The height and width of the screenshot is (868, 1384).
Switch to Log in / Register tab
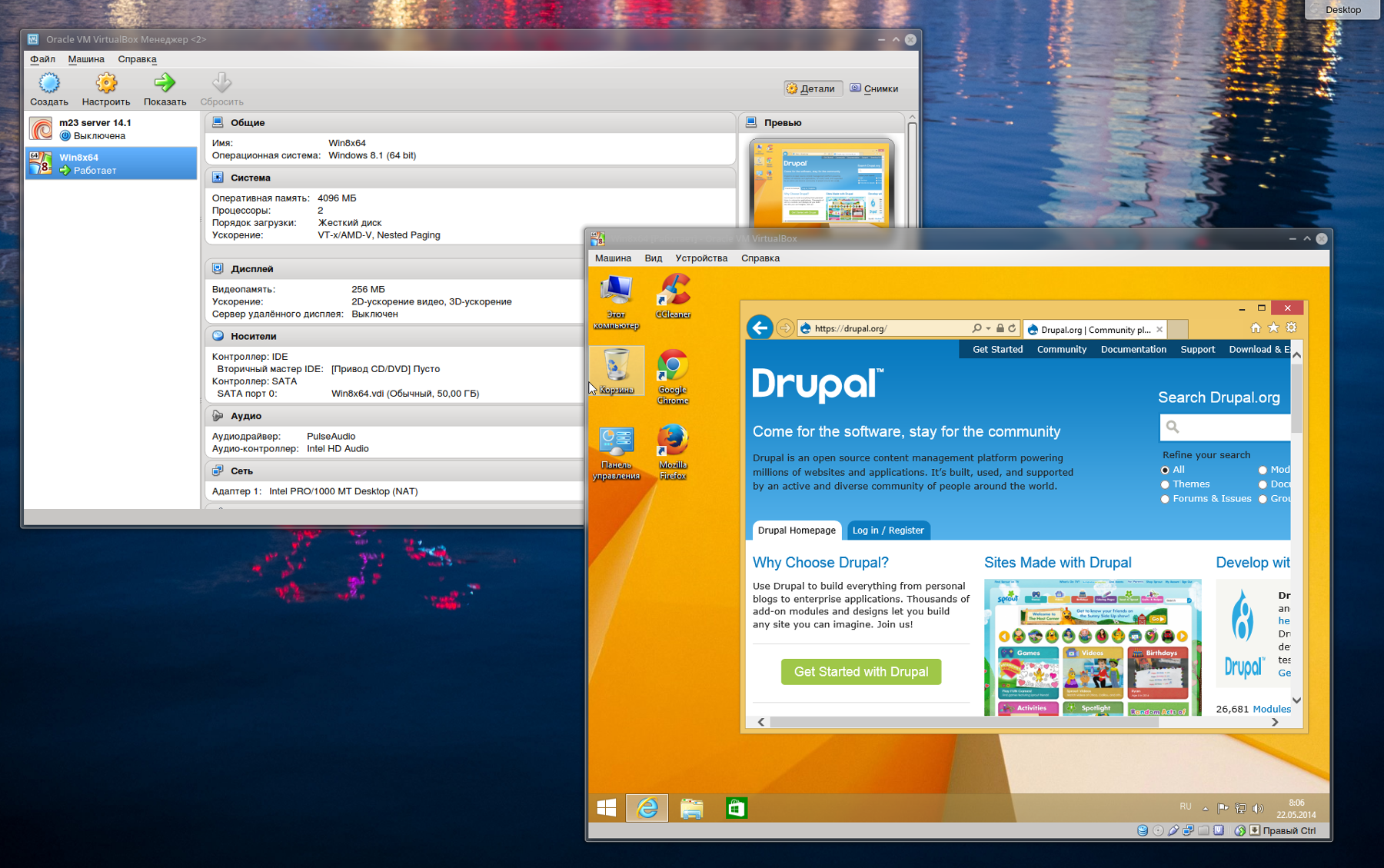[888, 530]
